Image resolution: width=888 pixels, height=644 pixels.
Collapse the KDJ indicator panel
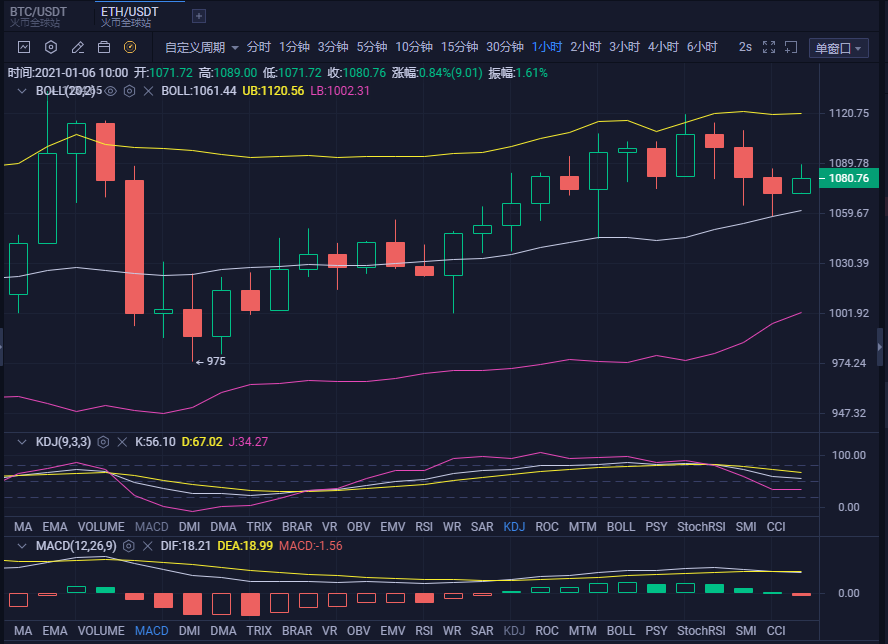pyautogui.click(x=22, y=441)
